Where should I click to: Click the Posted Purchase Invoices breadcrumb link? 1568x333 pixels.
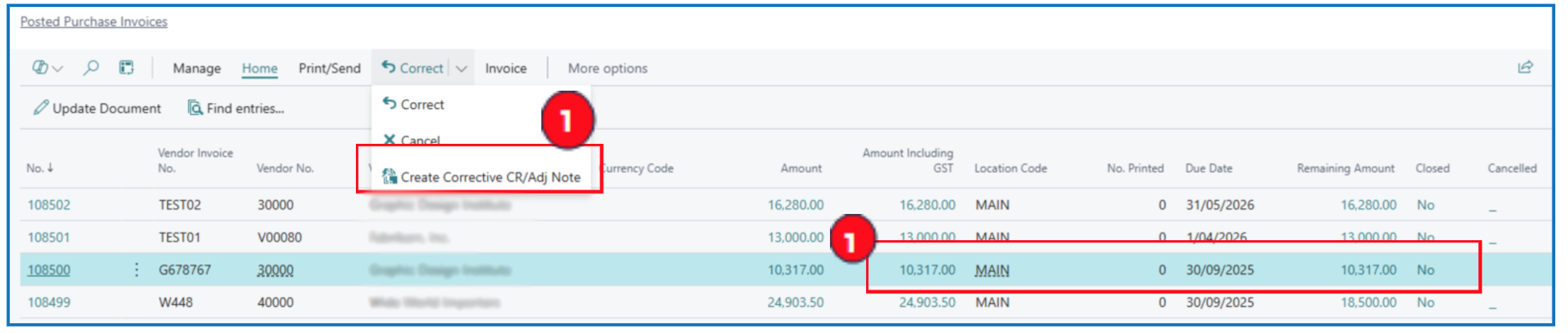click(93, 22)
